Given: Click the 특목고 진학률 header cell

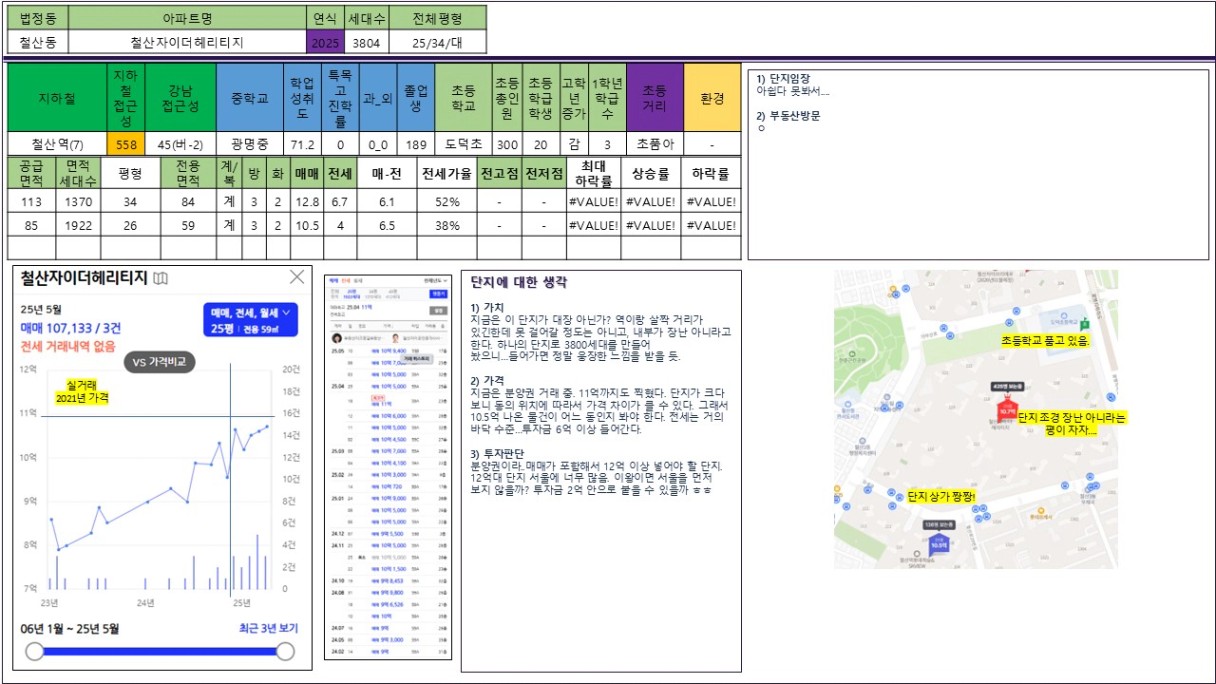Looking at the screenshot, I should coord(340,98).
